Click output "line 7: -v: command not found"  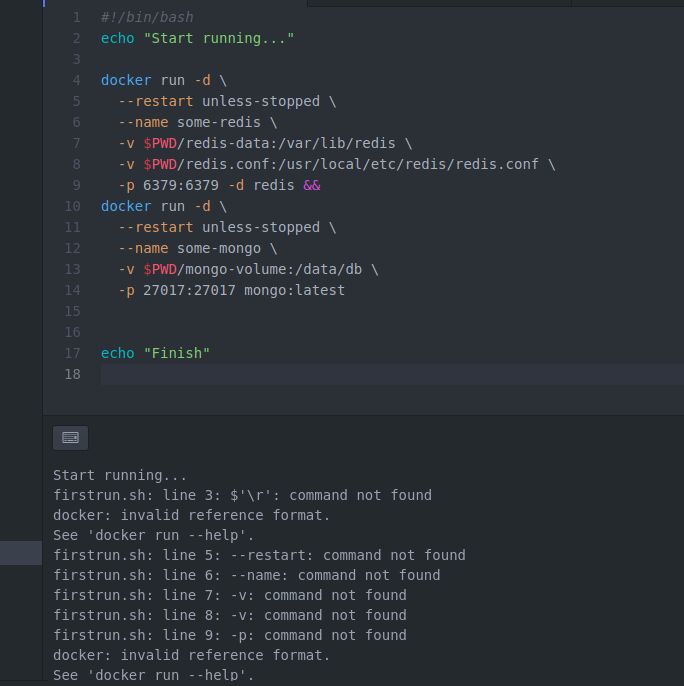point(284,595)
